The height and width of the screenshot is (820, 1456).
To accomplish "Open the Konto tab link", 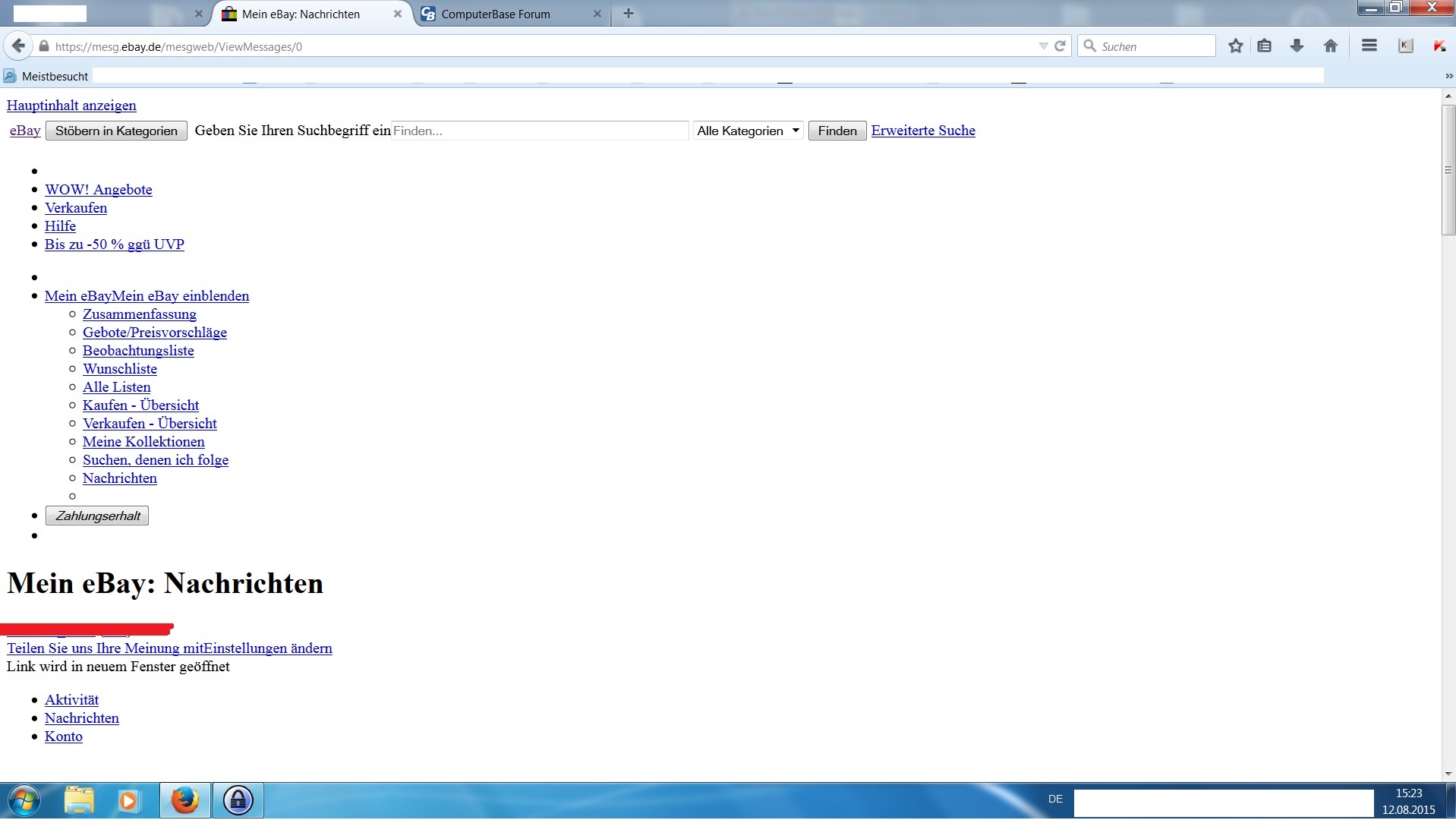I will 64,736.
